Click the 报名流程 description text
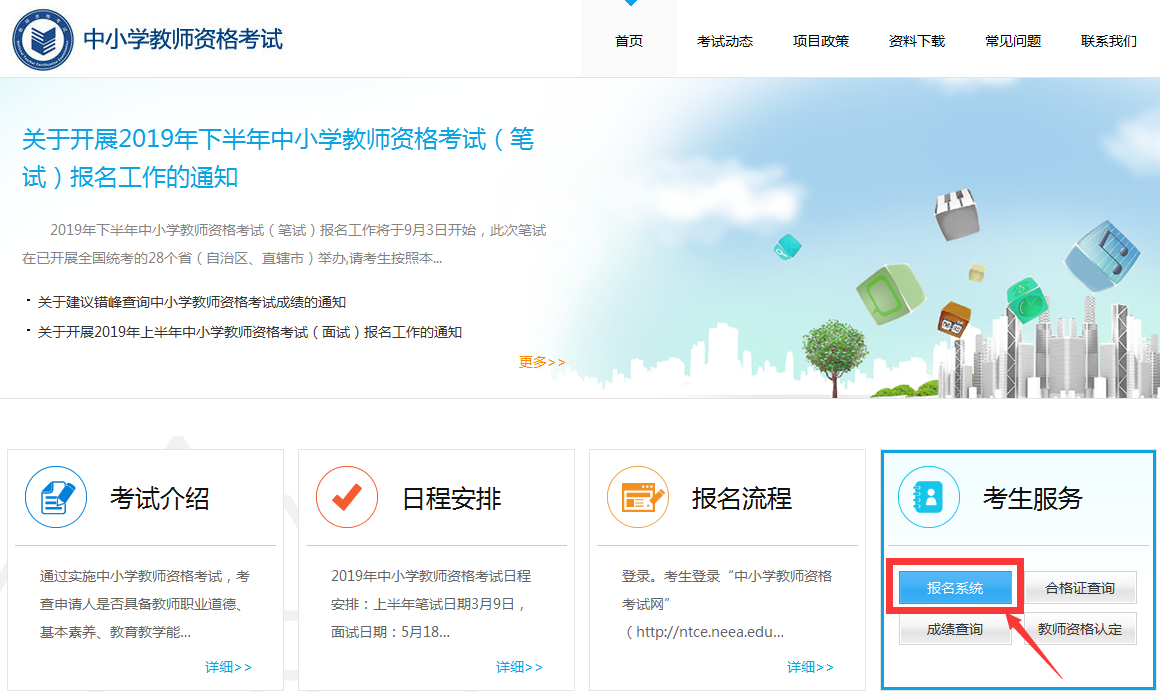The height and width of the screenshot is (692, 1160). [x=727, y=604]
